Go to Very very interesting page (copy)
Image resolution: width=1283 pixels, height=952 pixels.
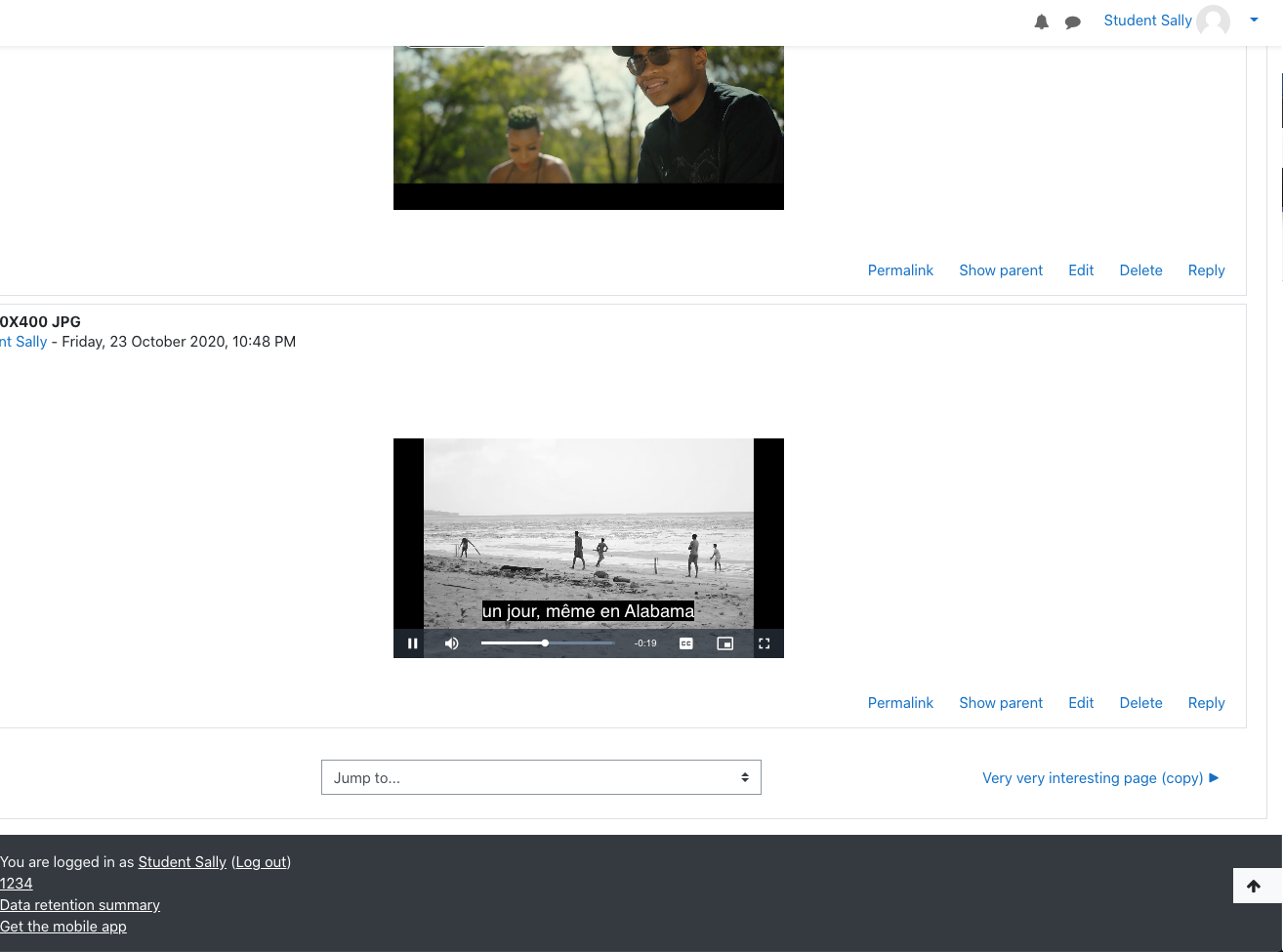pyautogui.click(x=1100, y=778)
